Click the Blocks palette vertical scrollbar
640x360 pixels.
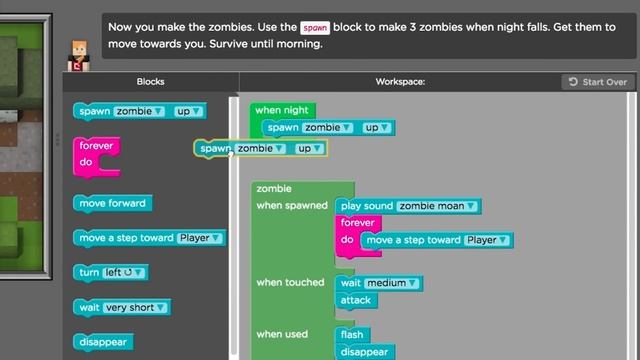[233, 227]
